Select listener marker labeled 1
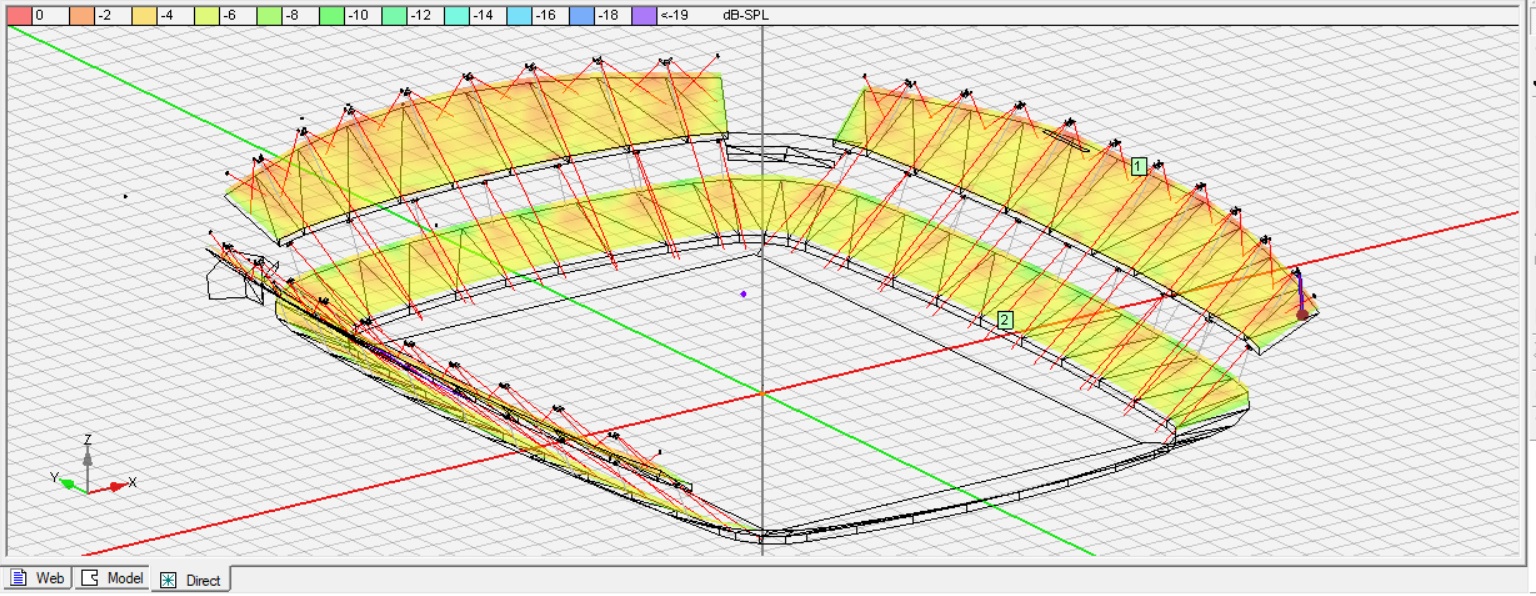 point(1138,167)
